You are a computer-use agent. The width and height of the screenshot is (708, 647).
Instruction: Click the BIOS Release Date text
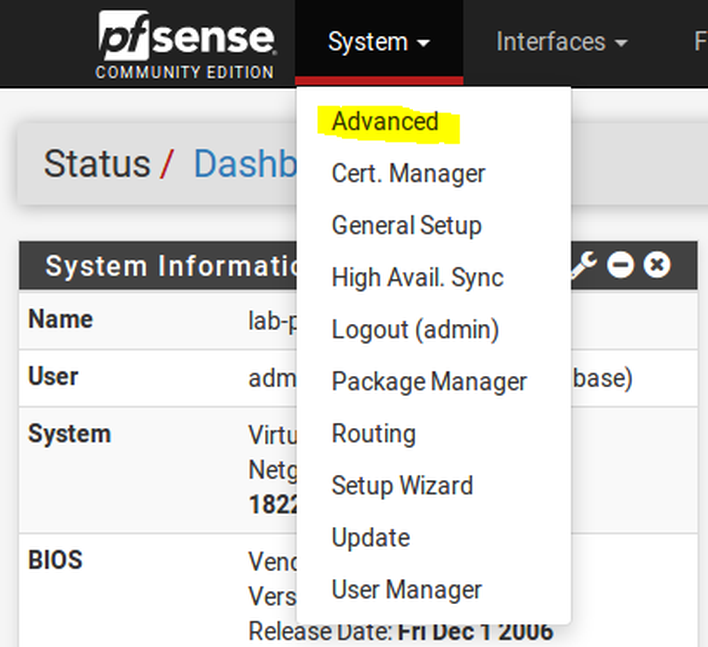click(x=401, y=631)
